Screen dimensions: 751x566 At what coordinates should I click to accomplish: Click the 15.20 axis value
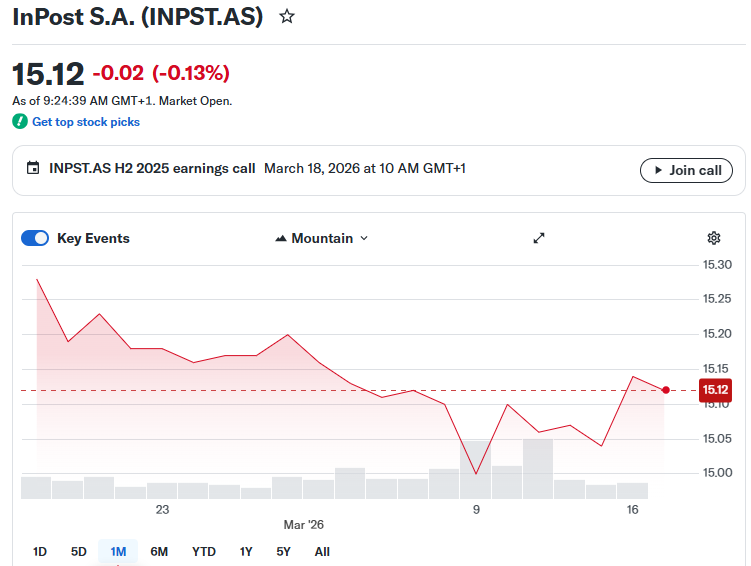point(717,334)
